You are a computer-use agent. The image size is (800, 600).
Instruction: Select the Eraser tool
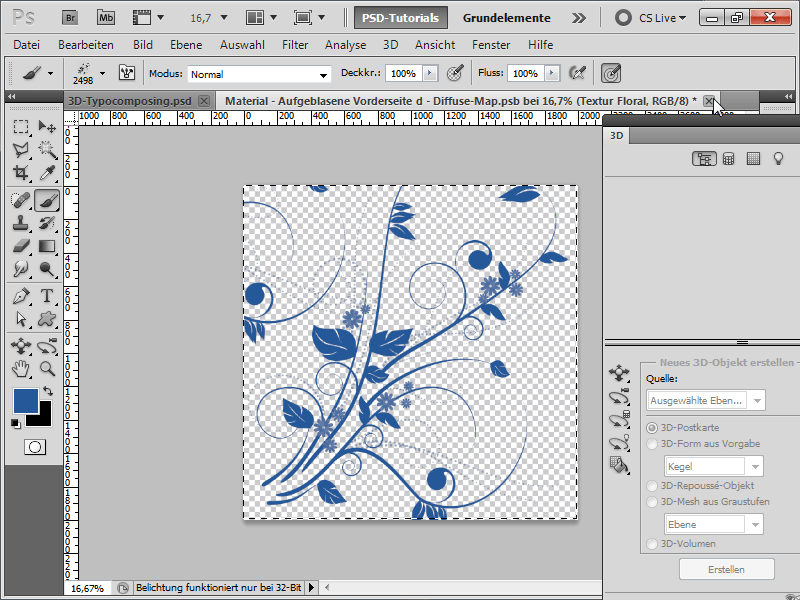click(x=21, y=246)
